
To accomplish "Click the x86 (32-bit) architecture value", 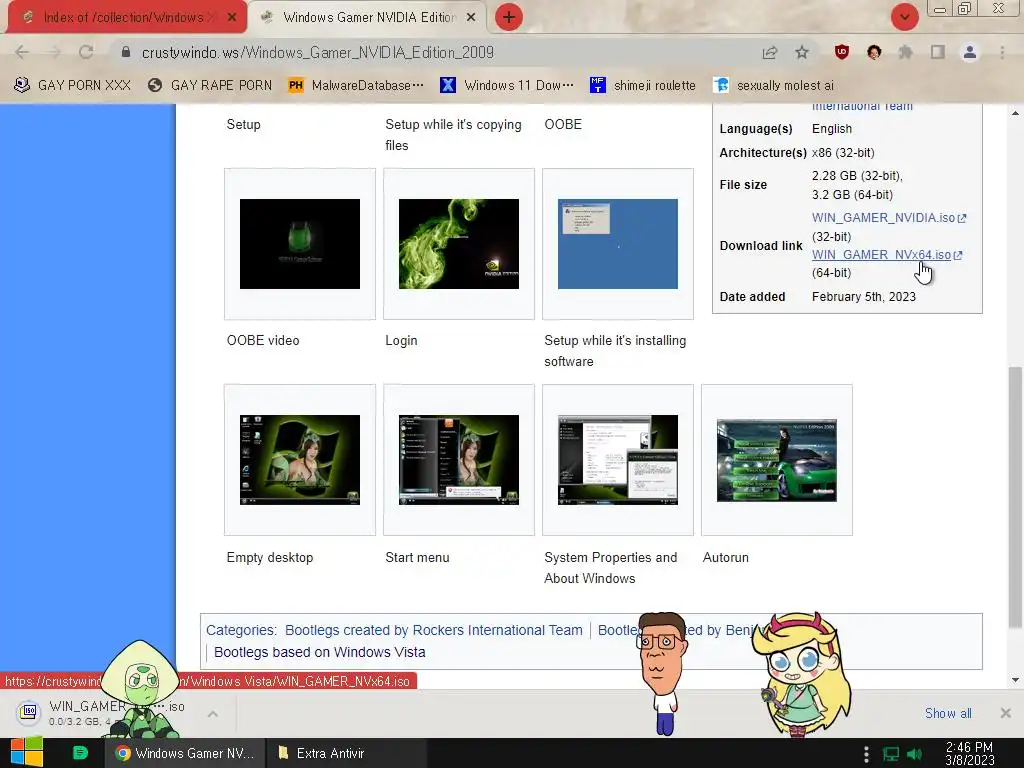I will pos(842,153).
